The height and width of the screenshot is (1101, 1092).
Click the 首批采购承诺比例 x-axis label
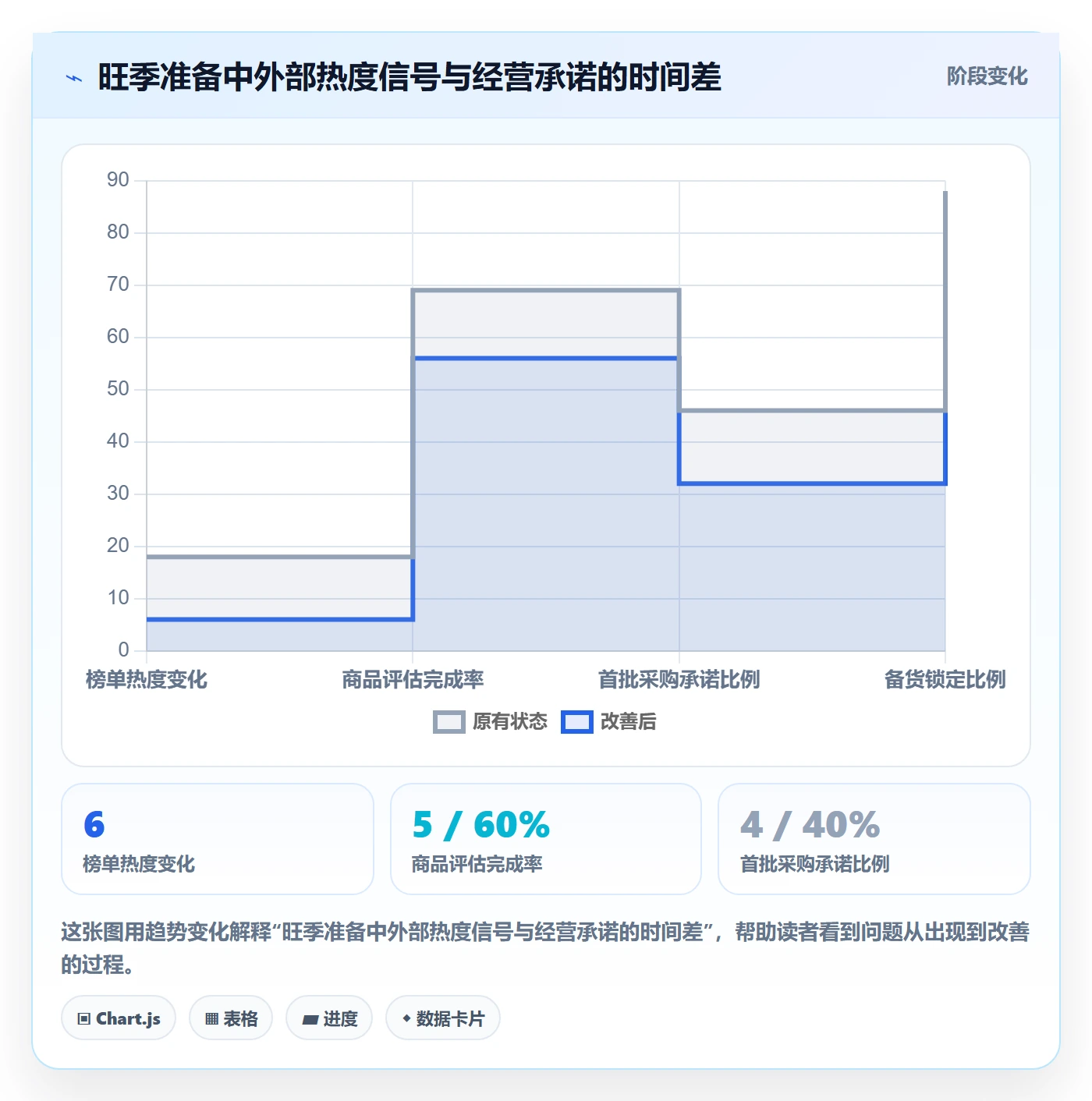[679, 680]
